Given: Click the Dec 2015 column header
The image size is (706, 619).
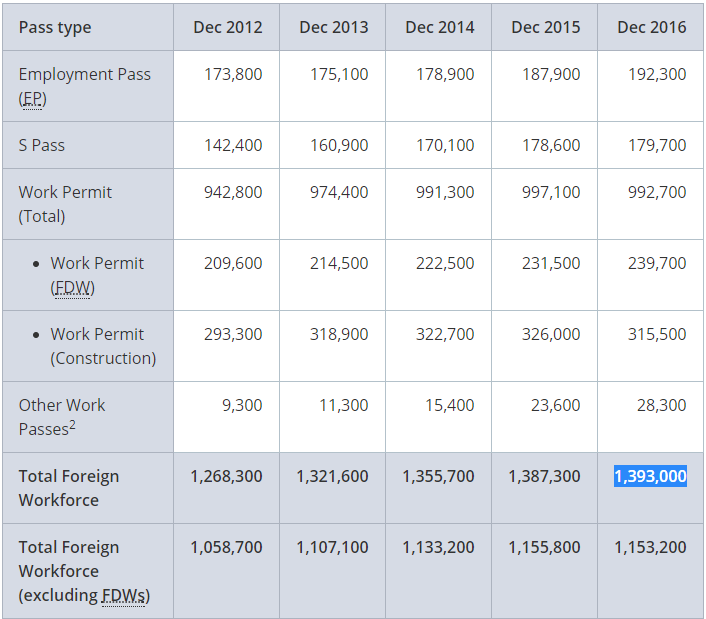Looking at the screenshot, I should [545, 27].
